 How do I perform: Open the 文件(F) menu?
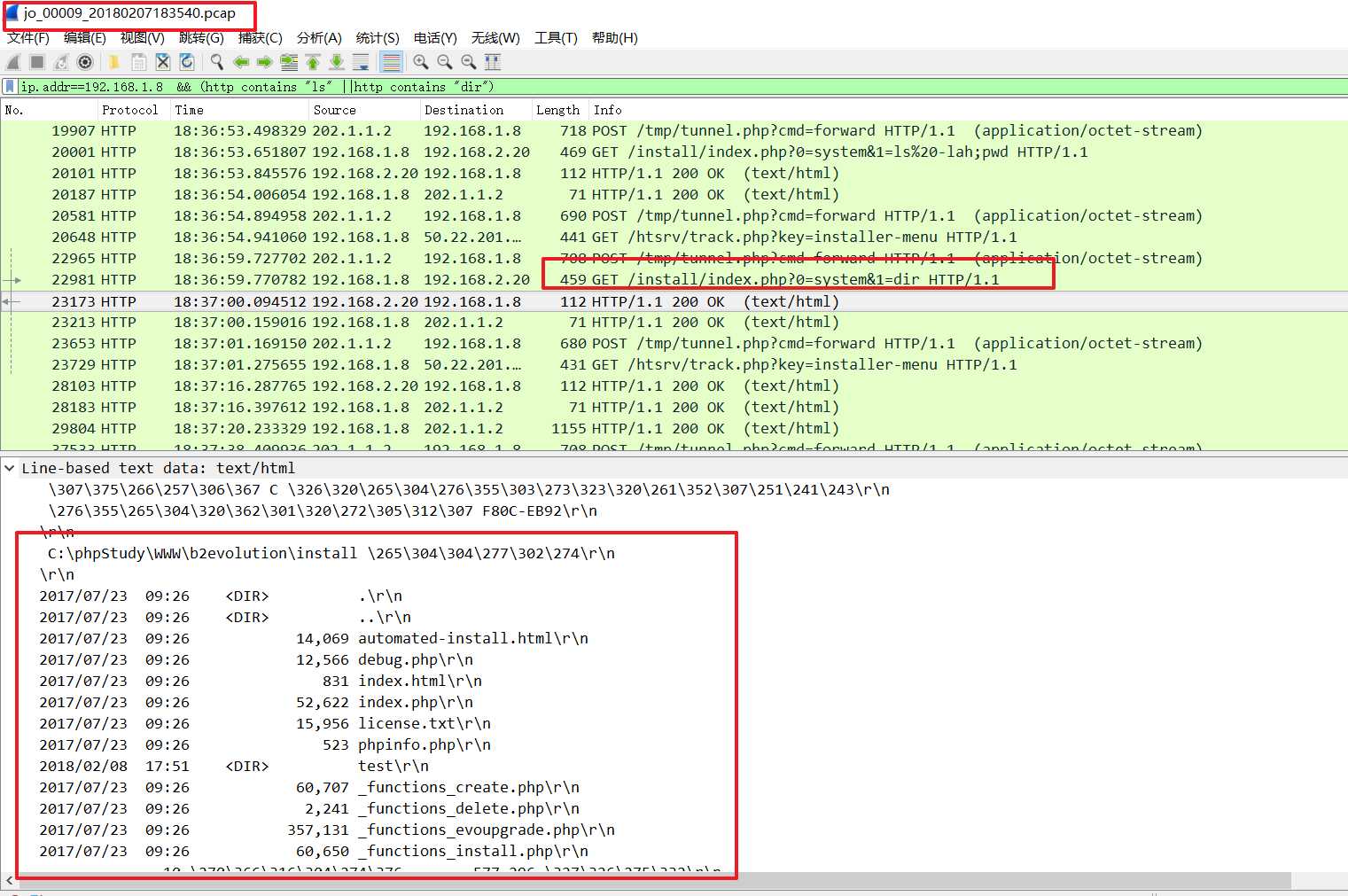pyautogui.click(x=28, y=37)
